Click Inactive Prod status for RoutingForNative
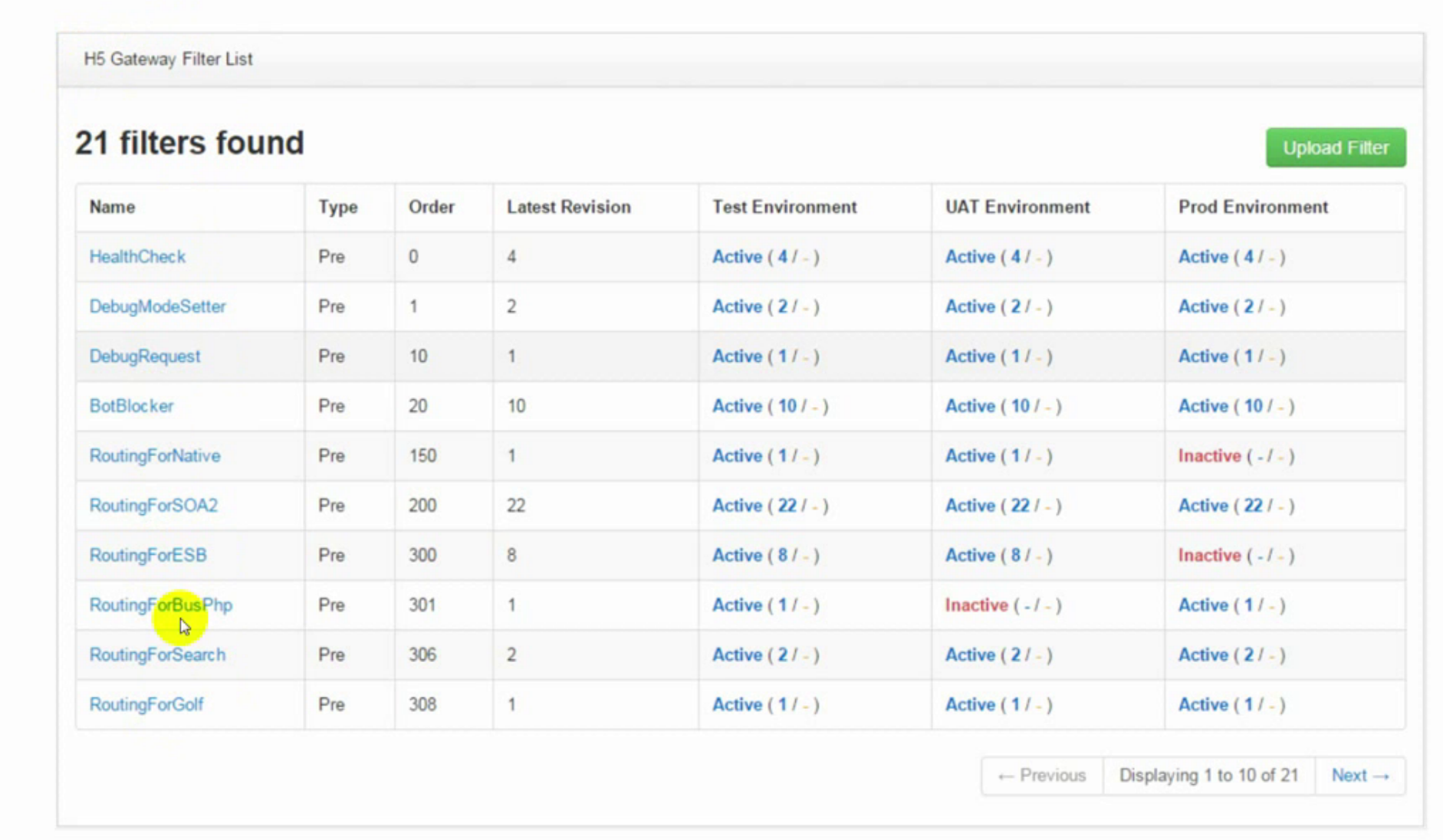 click(x=1209, y=456)
